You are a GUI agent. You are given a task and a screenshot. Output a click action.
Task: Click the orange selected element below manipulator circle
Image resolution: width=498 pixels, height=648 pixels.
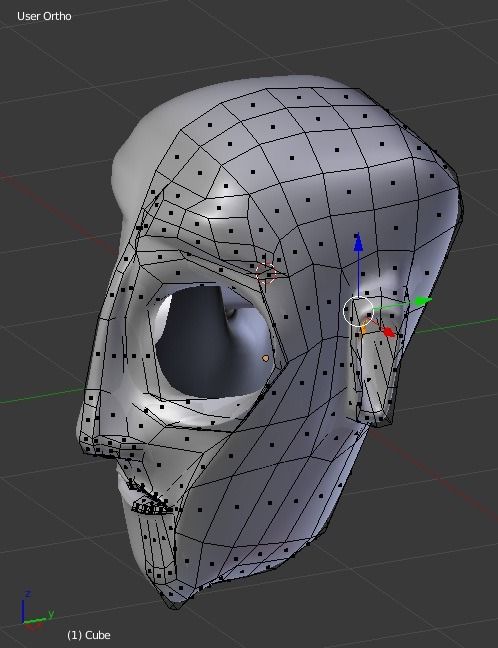[364, 329]
